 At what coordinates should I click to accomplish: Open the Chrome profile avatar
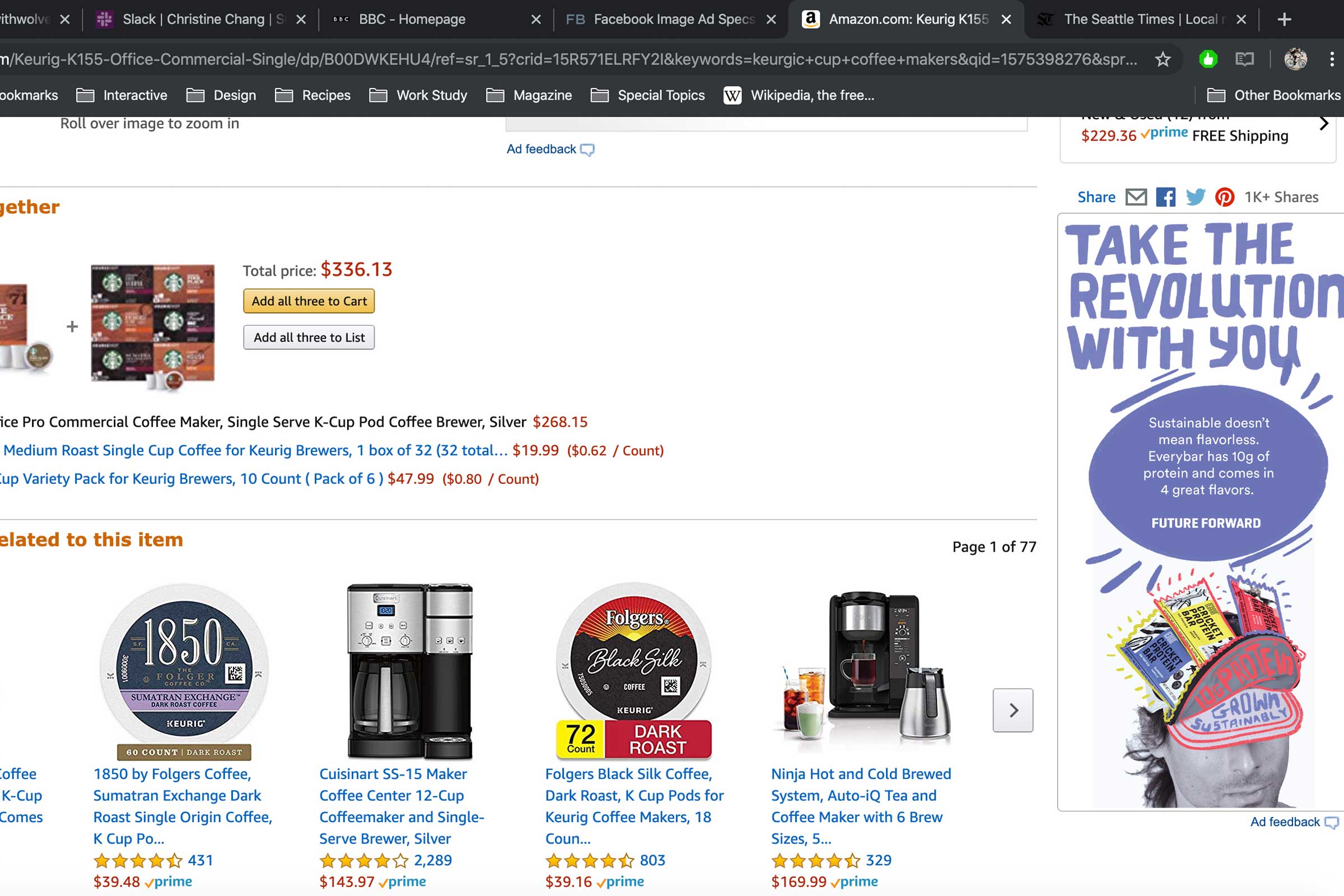pos(1295,59)
